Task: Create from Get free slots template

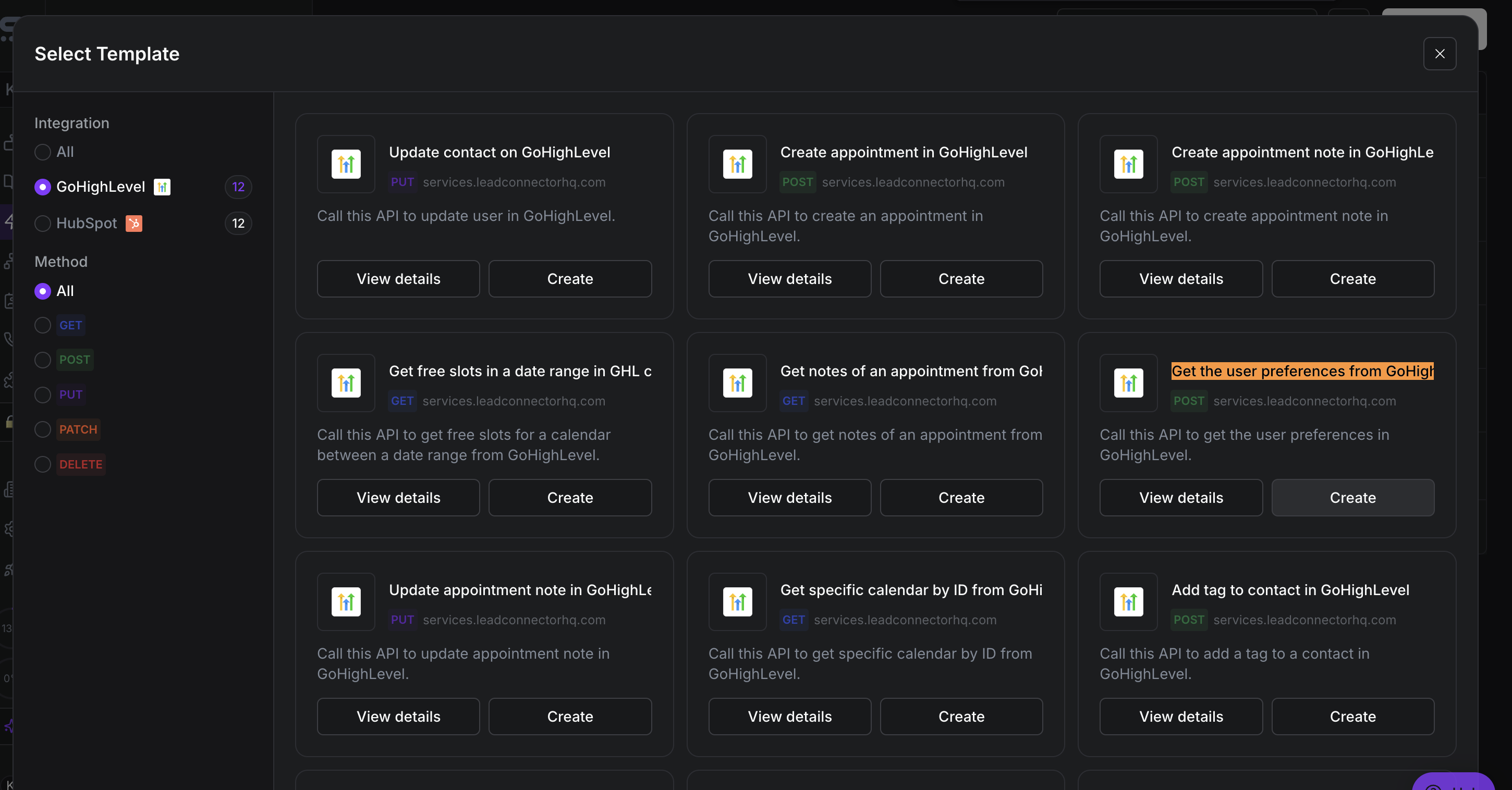Action: [570, 498]
